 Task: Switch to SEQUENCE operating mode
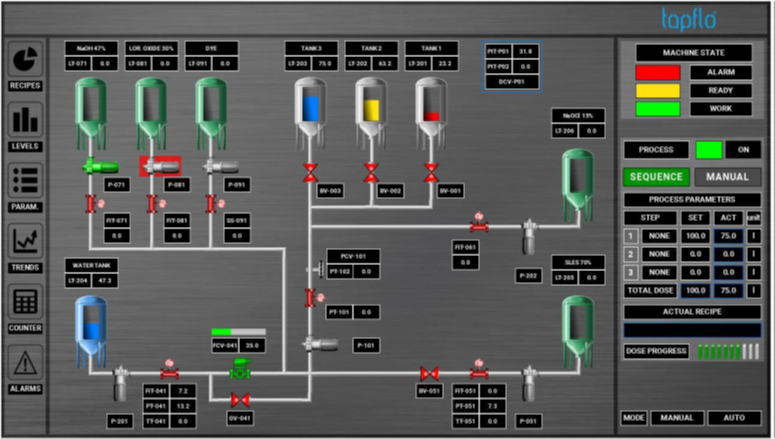pos(655,177)
